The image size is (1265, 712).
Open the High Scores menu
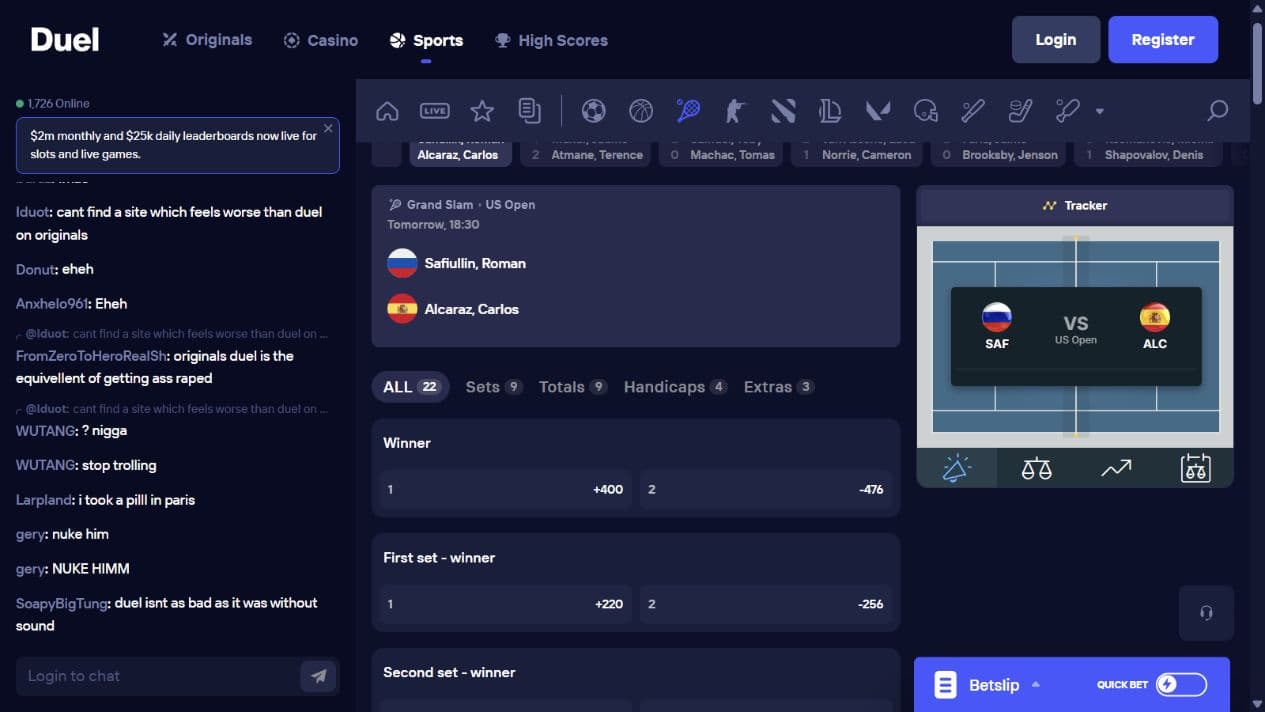coord(551,40)
